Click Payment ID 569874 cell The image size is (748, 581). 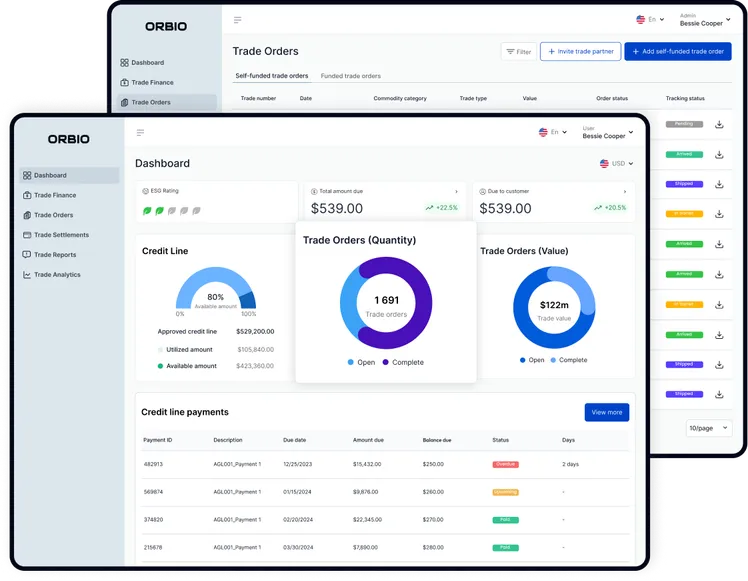[153, 492]
